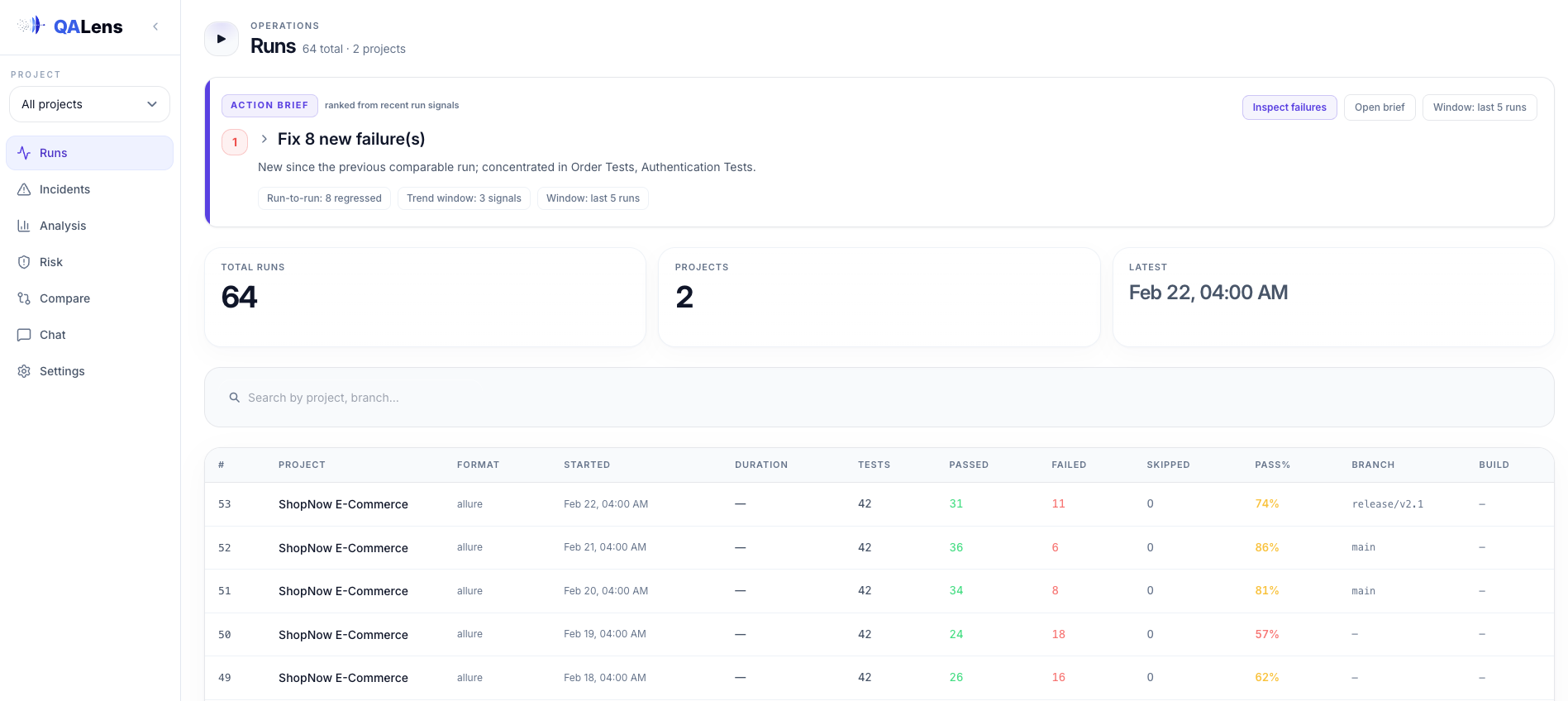Viewport: 1568px width, 701px height.
Task: Open run 49 ShopNow E-Commerce row
Action: tap(879, 678)
